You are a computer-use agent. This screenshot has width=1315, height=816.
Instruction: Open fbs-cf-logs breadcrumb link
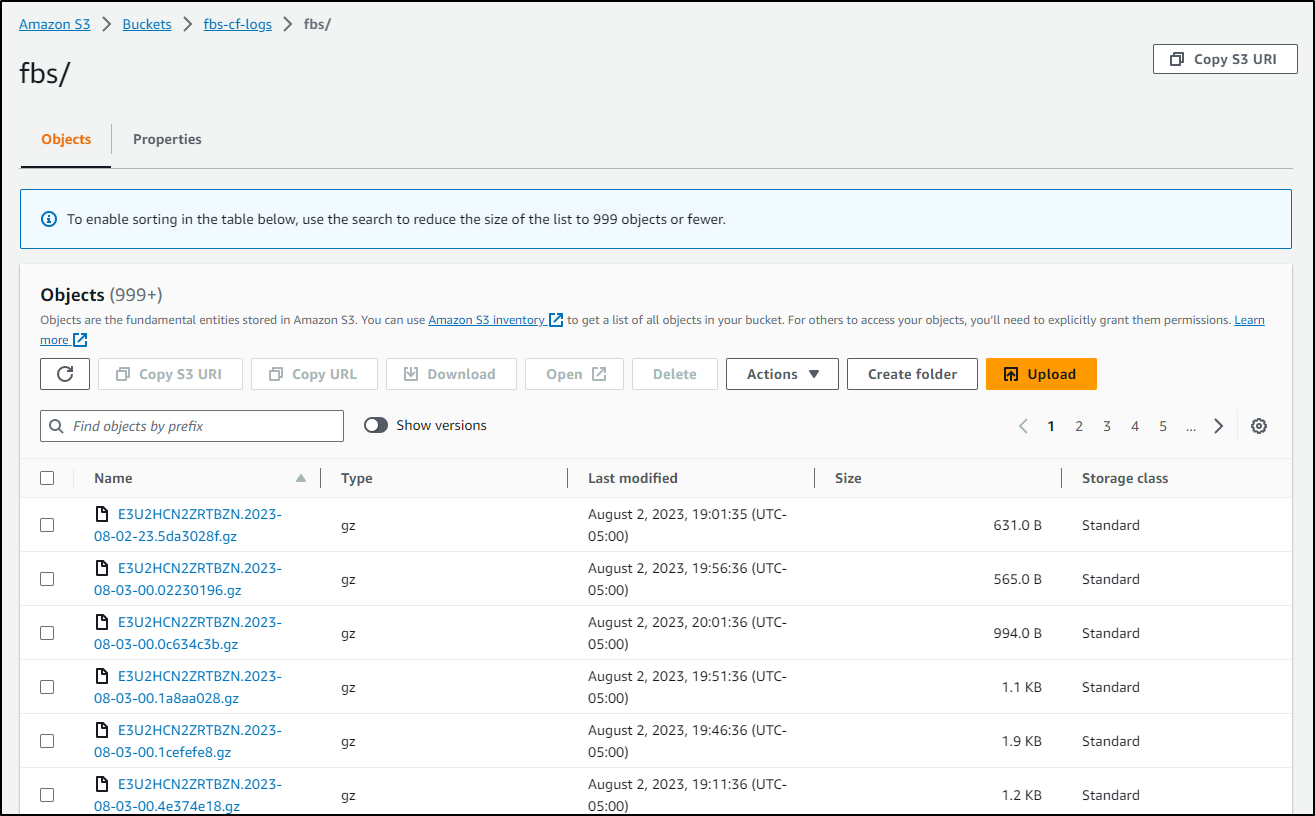pos(237,24)
